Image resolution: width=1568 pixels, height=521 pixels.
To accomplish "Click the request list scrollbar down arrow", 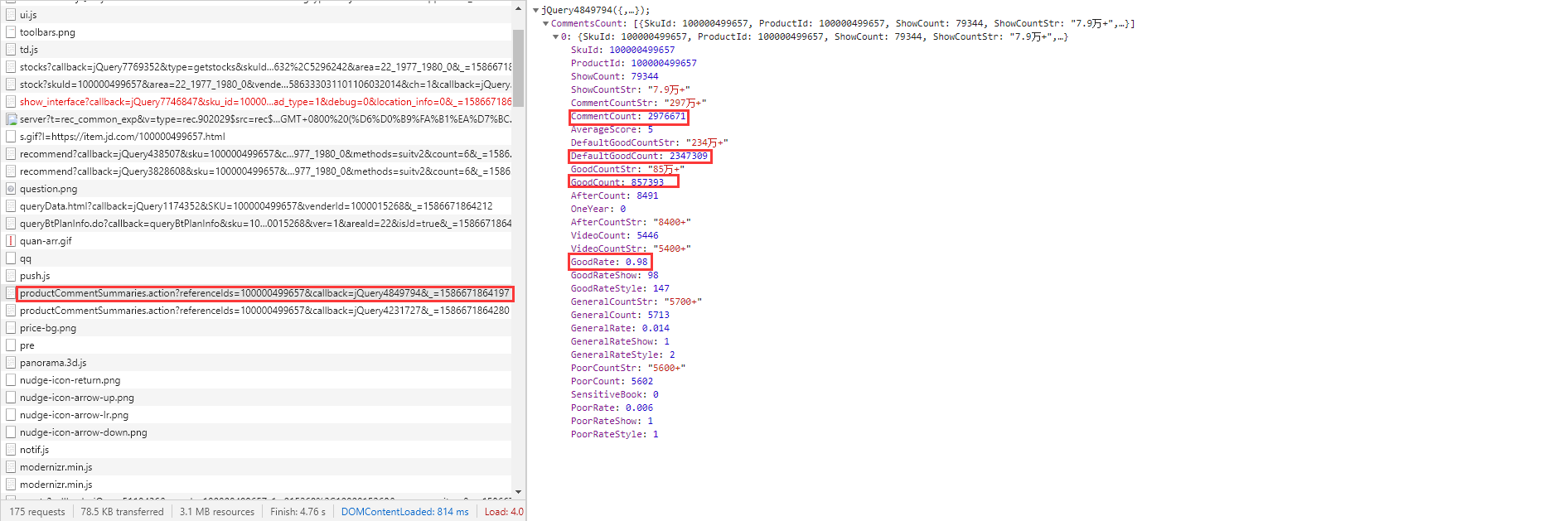I will (518, 492).
